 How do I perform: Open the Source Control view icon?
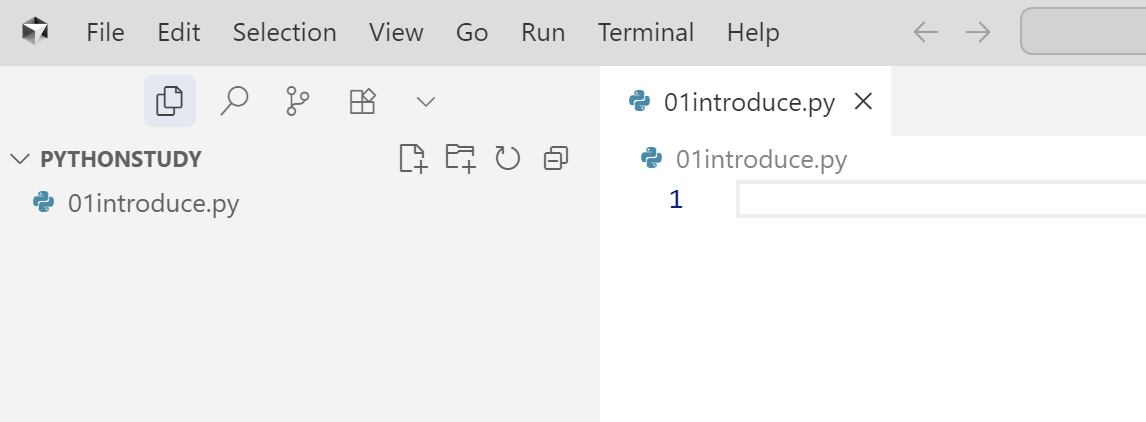tap(297, 101)
